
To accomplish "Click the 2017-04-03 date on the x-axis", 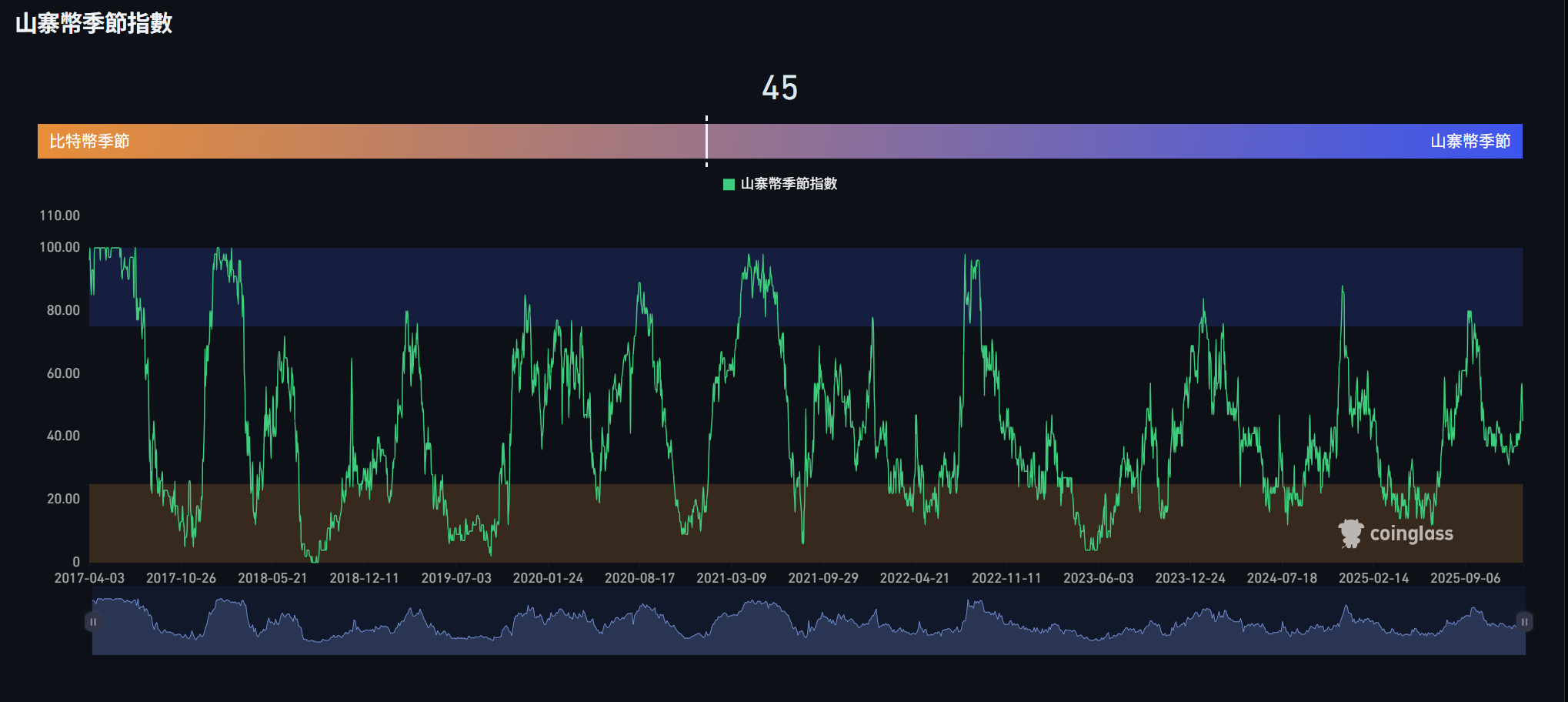I will 89,578.
